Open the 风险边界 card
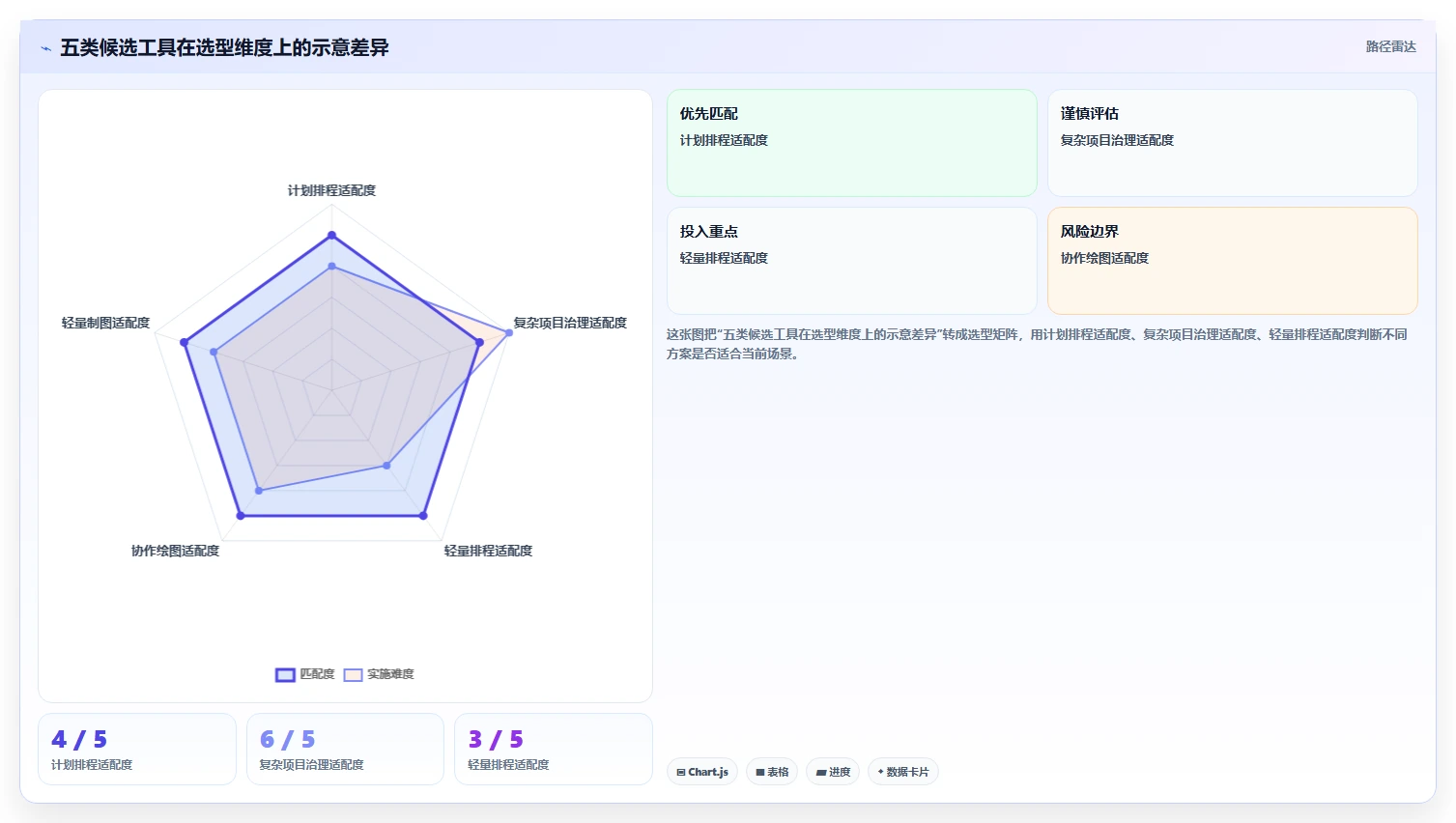The width and height of the screenshot is (1456, 823). click(1232, 261)
